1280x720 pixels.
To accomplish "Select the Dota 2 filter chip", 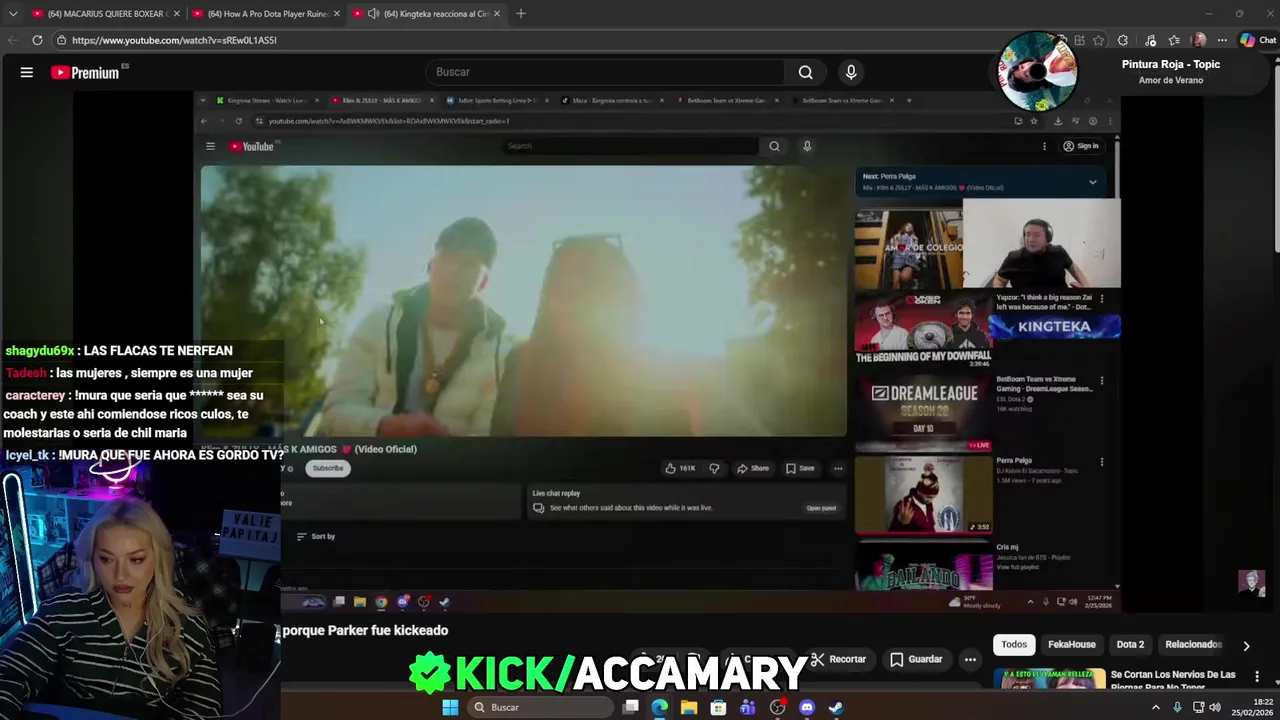I will click(x=1130, y=645).
